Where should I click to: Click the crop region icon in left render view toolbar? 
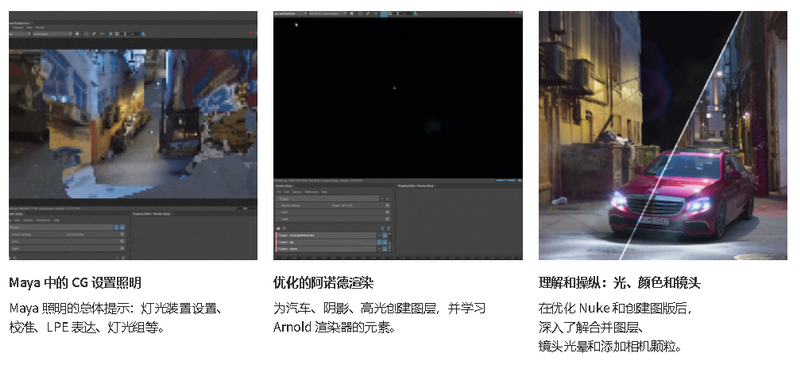(x=110, y=34)
